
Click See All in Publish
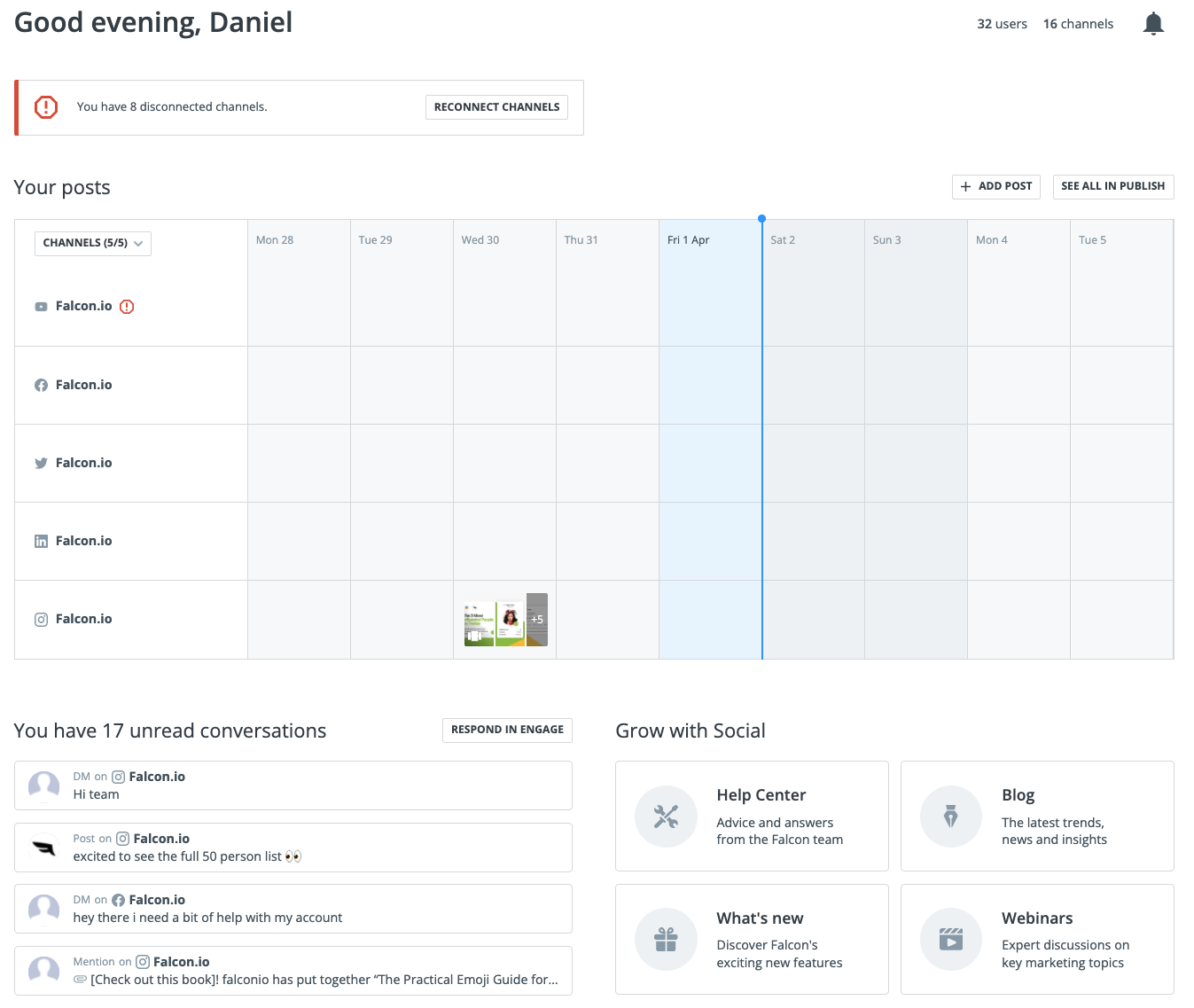point(1113,186)
